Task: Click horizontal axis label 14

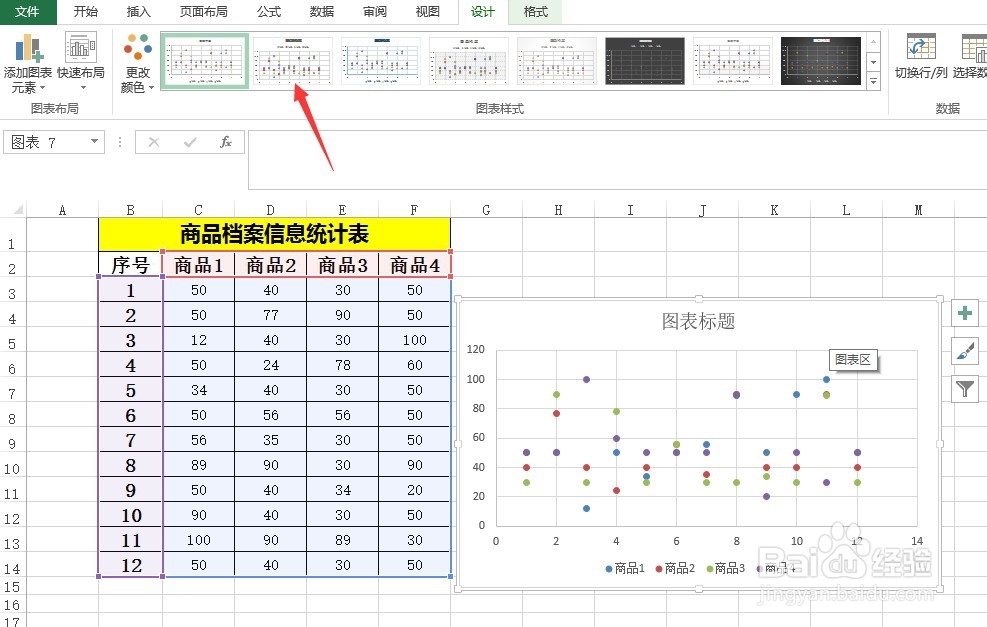Action: (916, 541)
